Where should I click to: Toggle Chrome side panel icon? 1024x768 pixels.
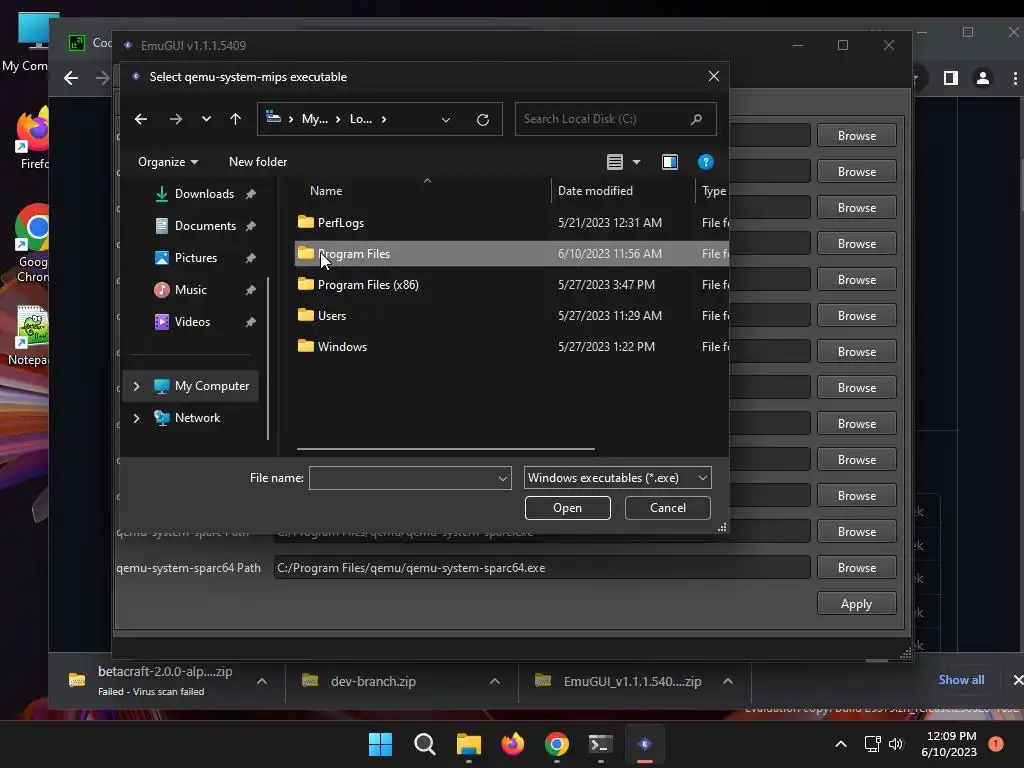(x=951, y=78)
